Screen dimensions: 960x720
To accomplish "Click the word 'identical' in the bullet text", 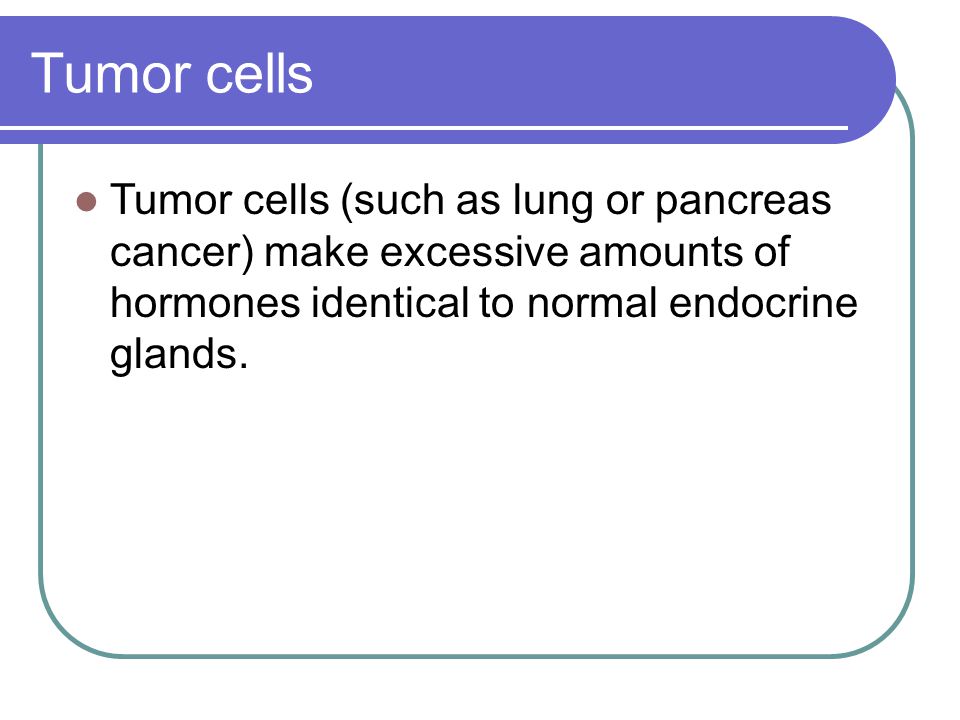I will (x=390, y=302).
